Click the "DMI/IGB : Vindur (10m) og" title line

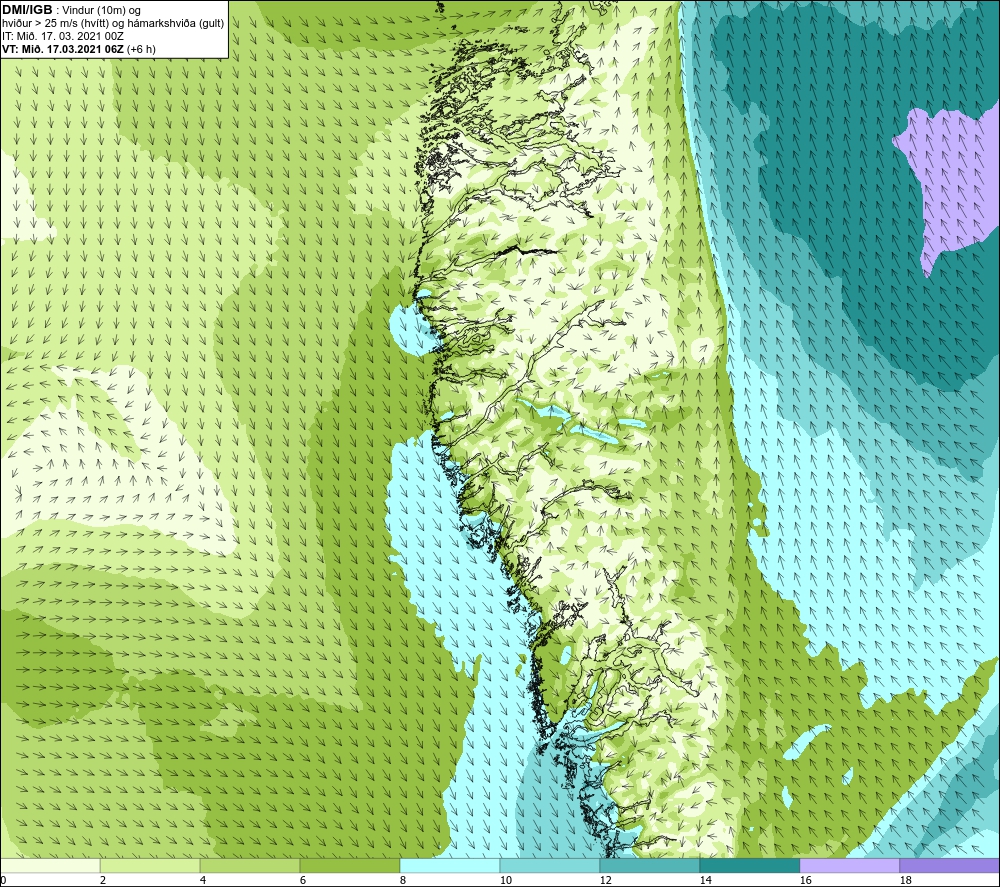pyautogui.click(x=72, y=10)
